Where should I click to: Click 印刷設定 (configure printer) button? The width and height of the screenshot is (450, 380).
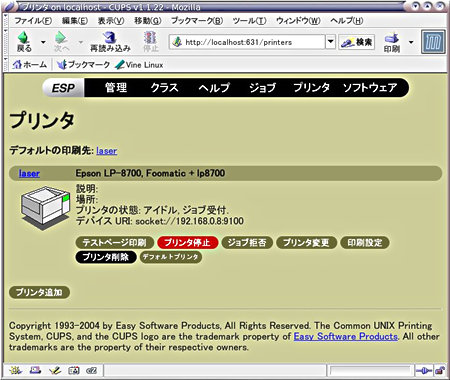pos(365,242)
